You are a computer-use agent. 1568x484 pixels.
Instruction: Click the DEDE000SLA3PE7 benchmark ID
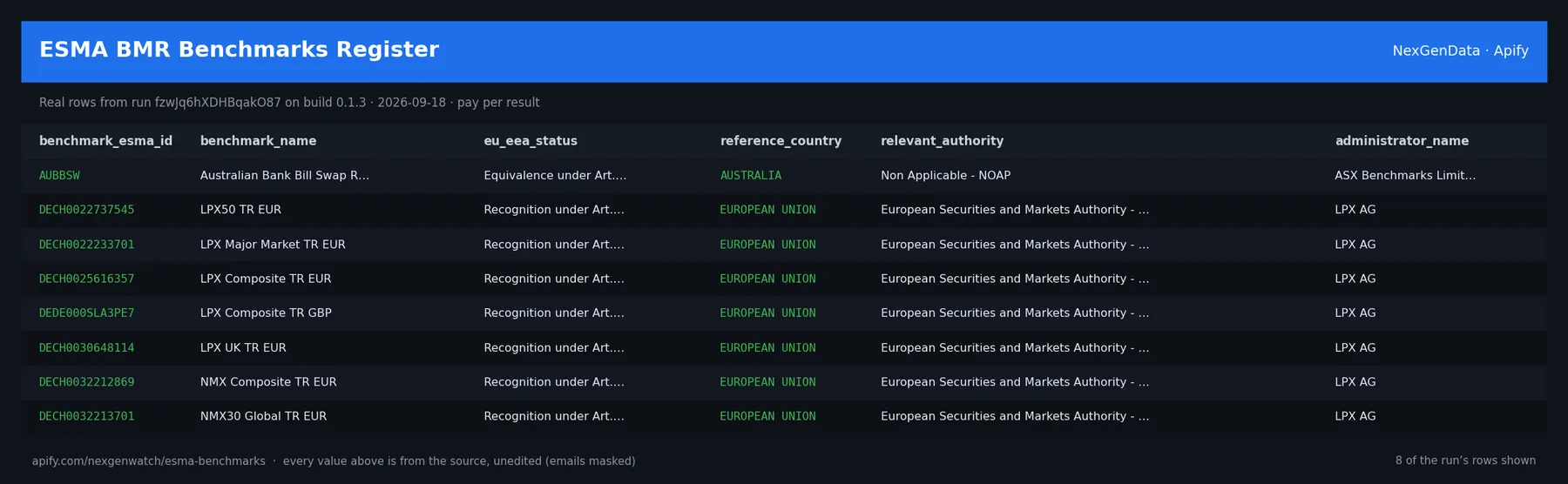click(x=86, y=313)
